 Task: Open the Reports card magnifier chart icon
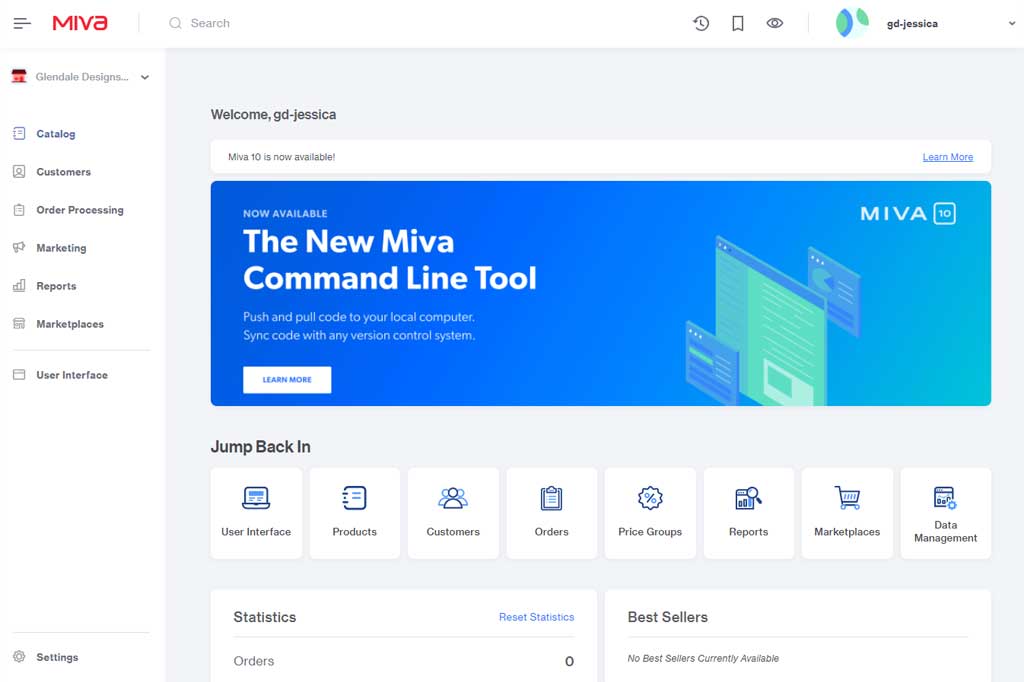pyautogui.click(x=748, y=498)
